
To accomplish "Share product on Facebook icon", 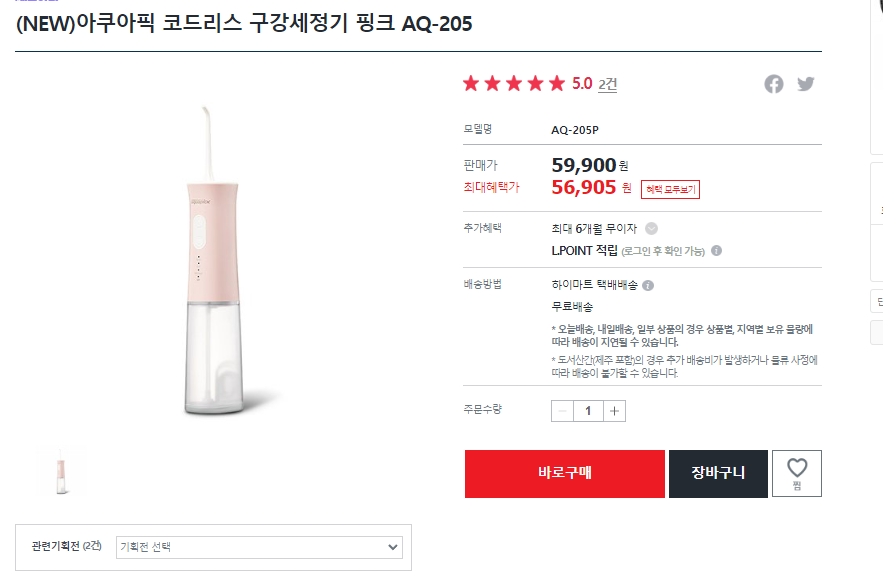I will (x=773, y=84).
